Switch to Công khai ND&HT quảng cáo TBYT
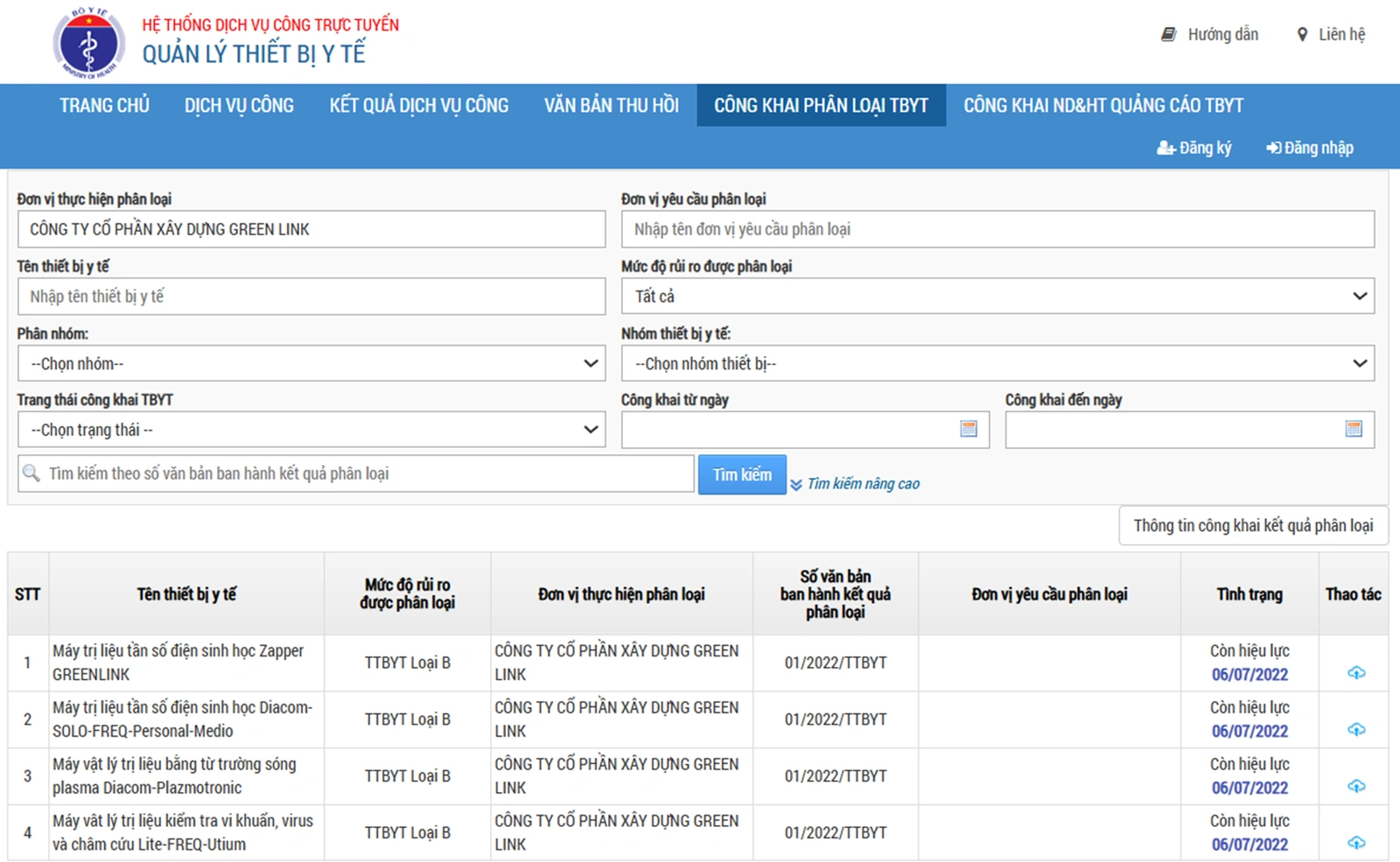The image size is (1400, 862). (x=1102, y=106)
